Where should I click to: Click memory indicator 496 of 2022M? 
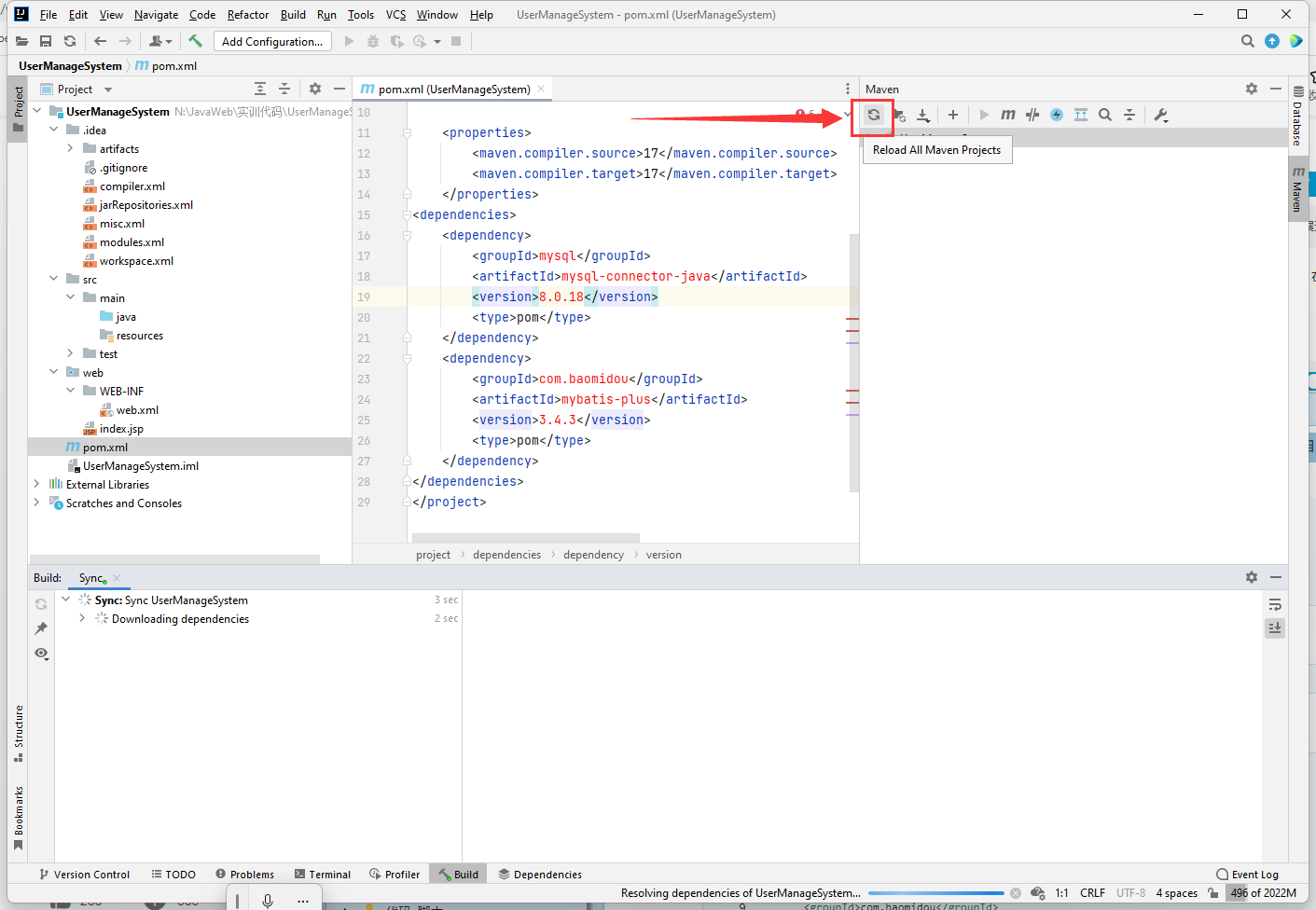point(1264,893)
